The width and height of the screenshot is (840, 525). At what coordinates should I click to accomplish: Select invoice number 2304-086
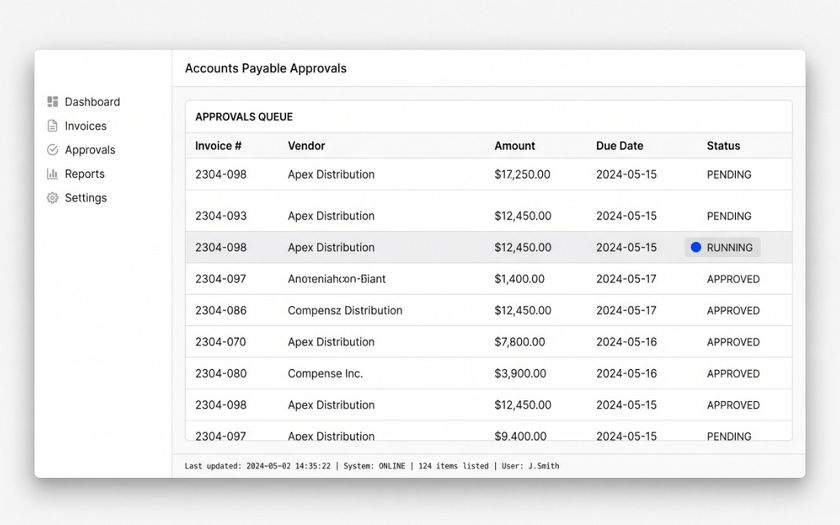[221, 310]
